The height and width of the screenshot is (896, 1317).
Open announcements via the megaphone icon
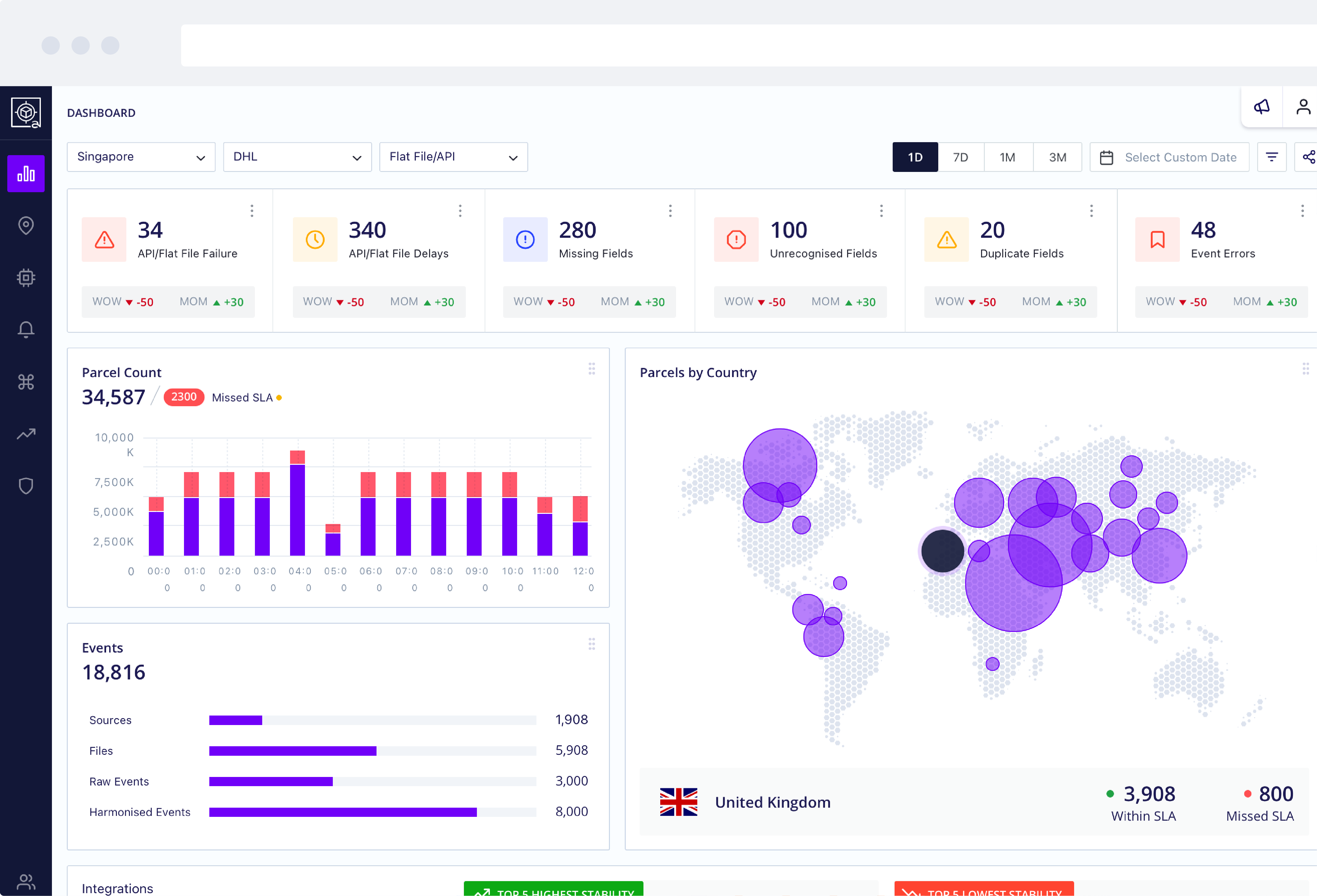tap(1262, 107)
